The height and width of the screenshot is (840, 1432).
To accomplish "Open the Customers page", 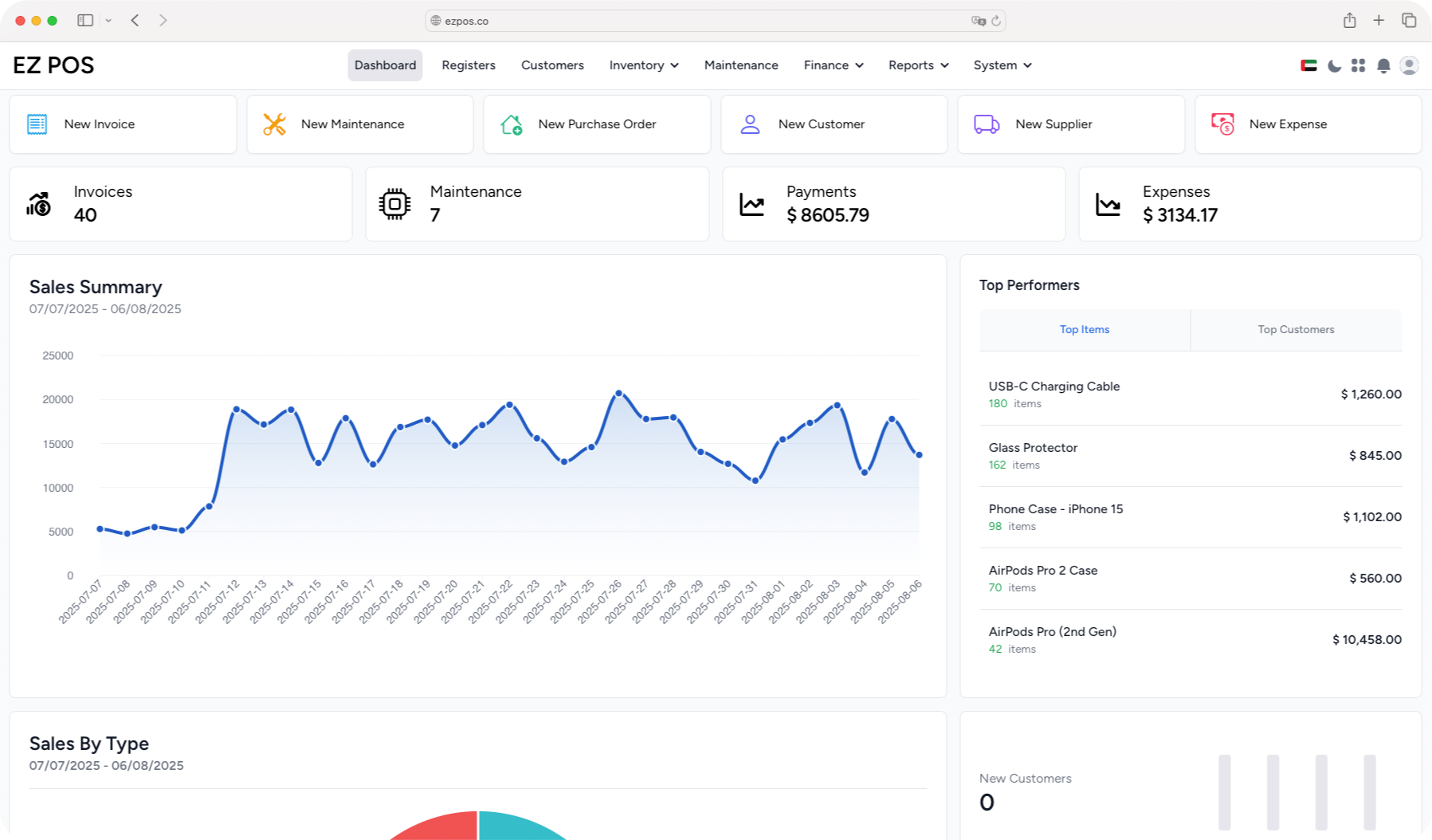I will [x=552, y=65].
